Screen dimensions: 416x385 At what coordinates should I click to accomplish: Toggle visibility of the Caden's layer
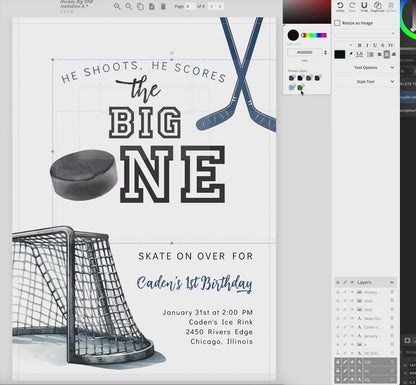pyautogui.click(x=352, y=327)
